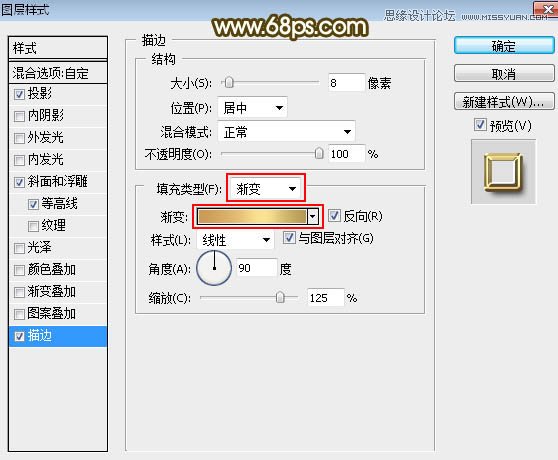Click the 不透明度 opacity slider handle

point(319,154)
